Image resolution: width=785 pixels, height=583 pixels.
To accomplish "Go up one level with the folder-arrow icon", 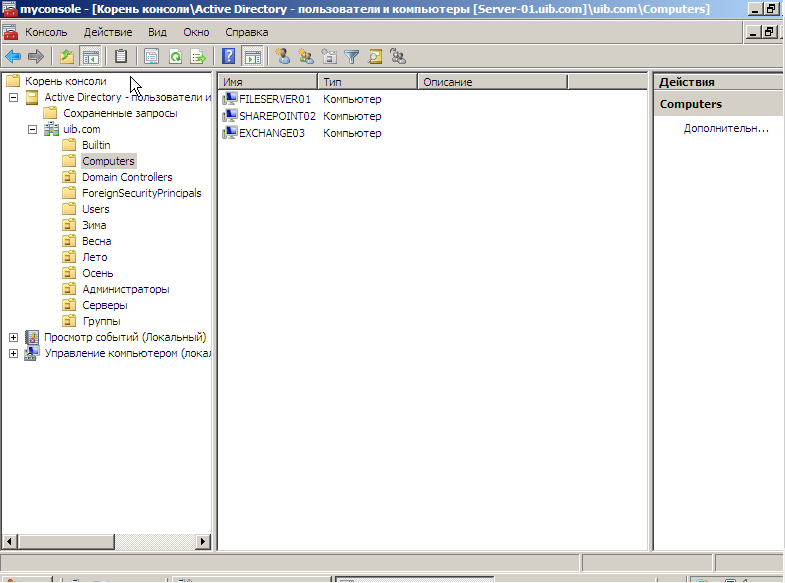I will [x=67, y=57].
